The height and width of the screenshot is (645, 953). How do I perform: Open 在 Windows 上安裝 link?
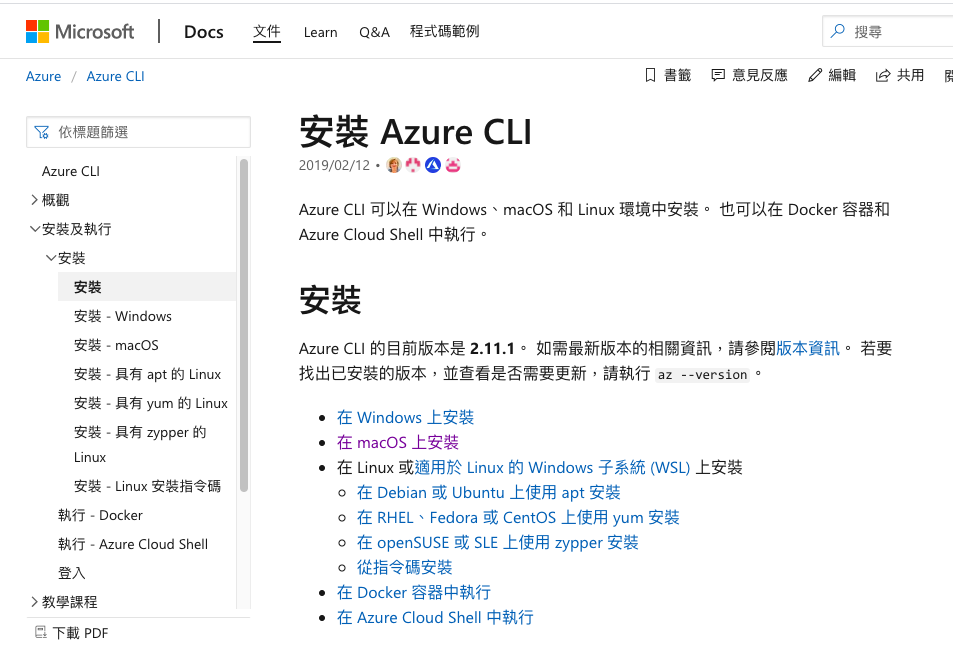click(405, 418)
